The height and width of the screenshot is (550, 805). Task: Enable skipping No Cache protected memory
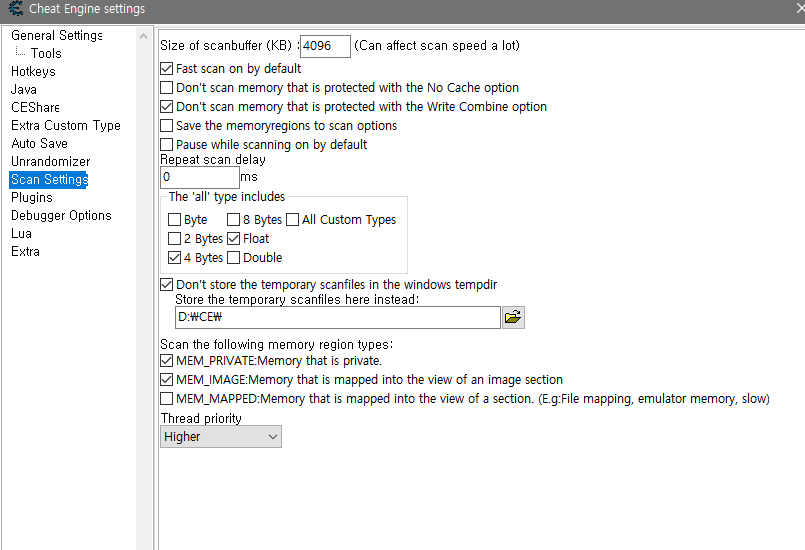click(166, 88)
